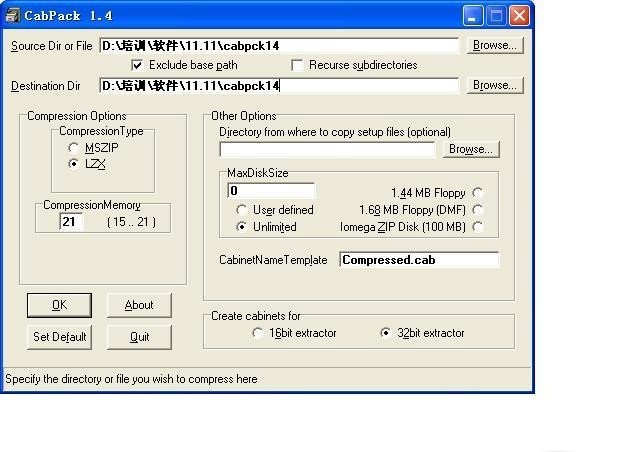Choose 16bit extractor option
The width and height of the screenshot is (640, 452).
(258, 333)
